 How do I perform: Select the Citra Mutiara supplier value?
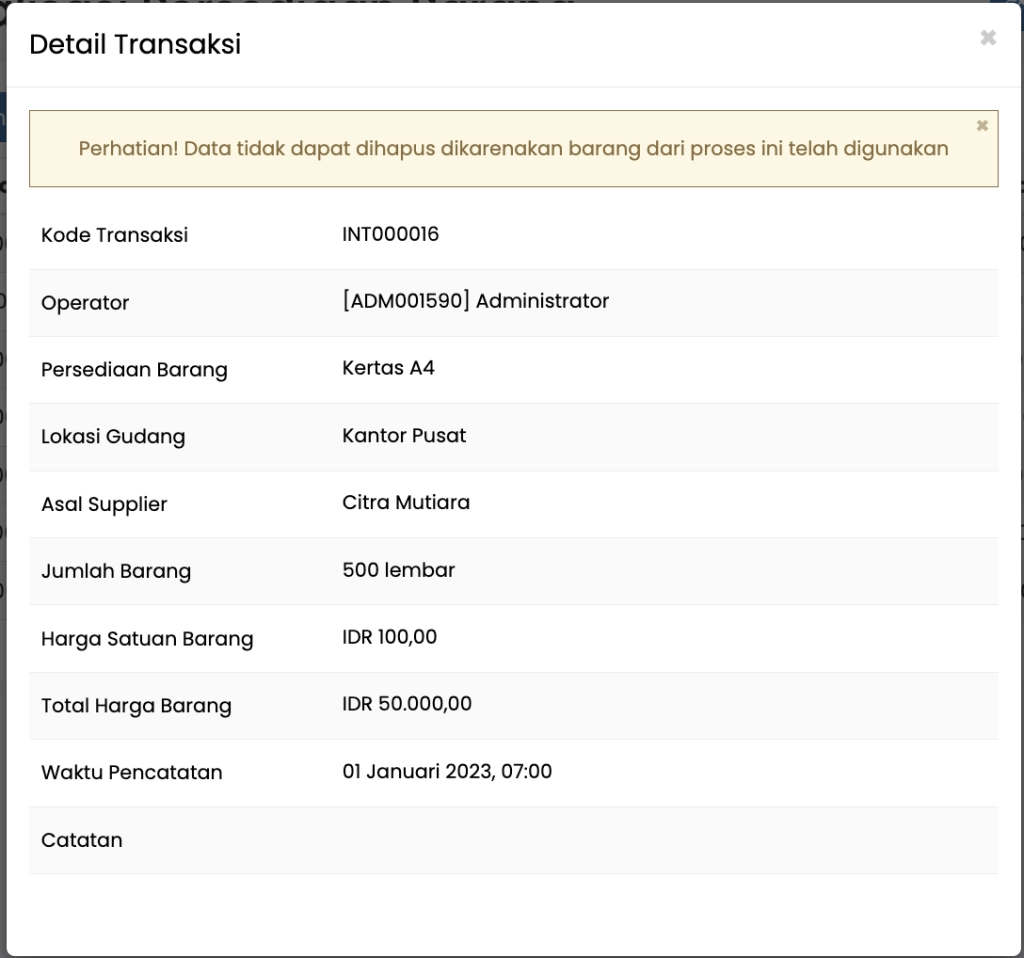point(406,502)
